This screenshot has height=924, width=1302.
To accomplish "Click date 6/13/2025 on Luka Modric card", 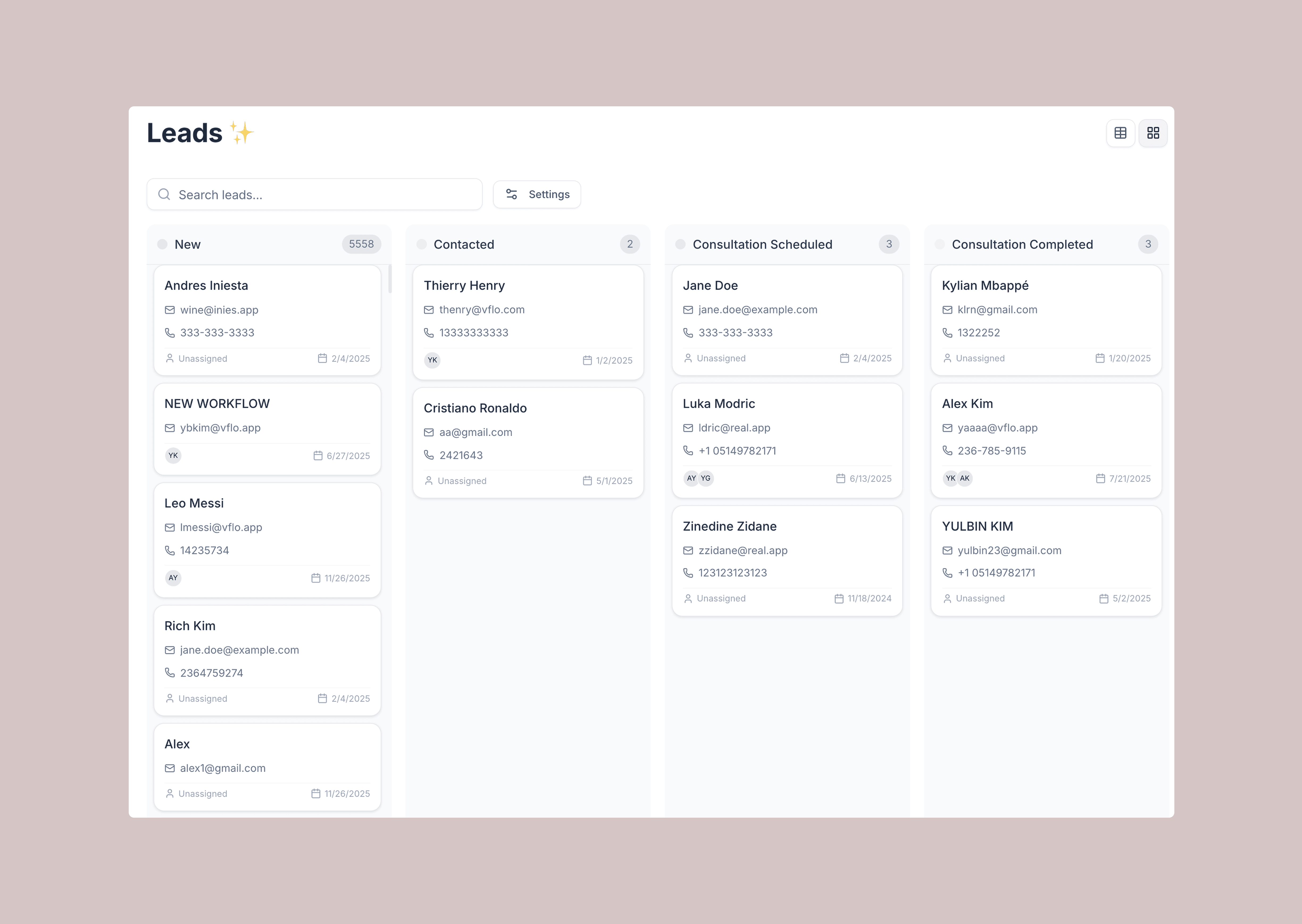I will coord(871,478).
